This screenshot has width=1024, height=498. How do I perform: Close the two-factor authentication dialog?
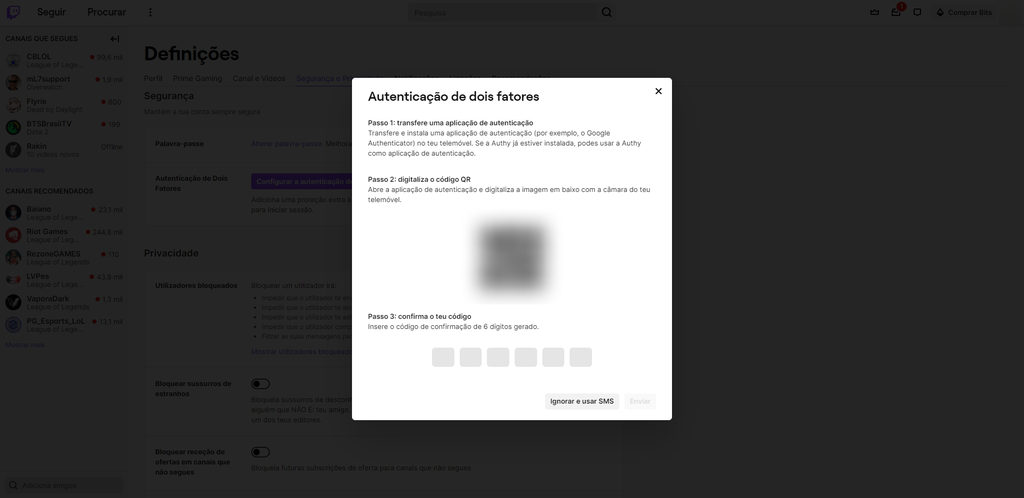[658, 91]
